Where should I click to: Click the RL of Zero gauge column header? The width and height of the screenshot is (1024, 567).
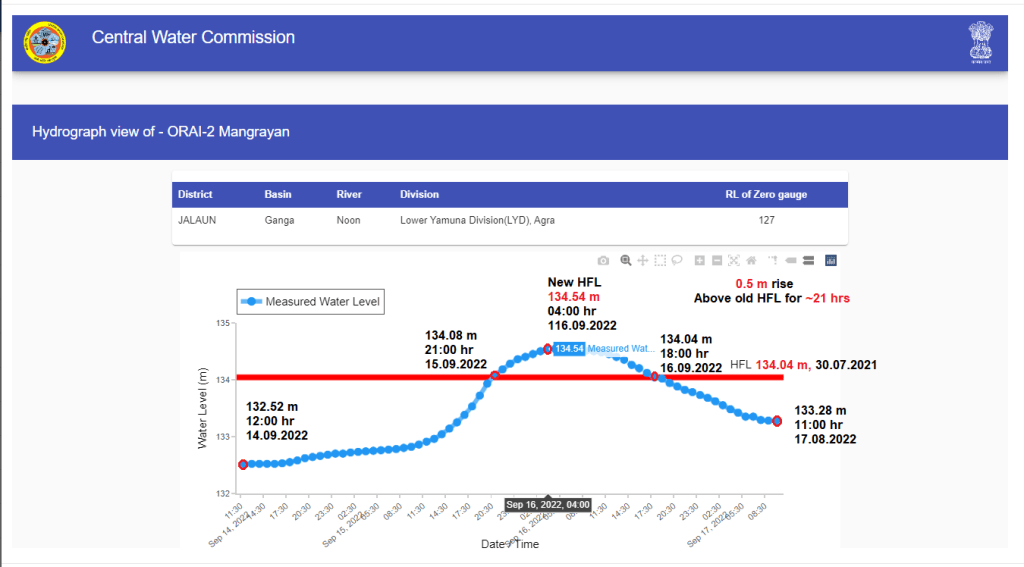(x=765, y=194)
